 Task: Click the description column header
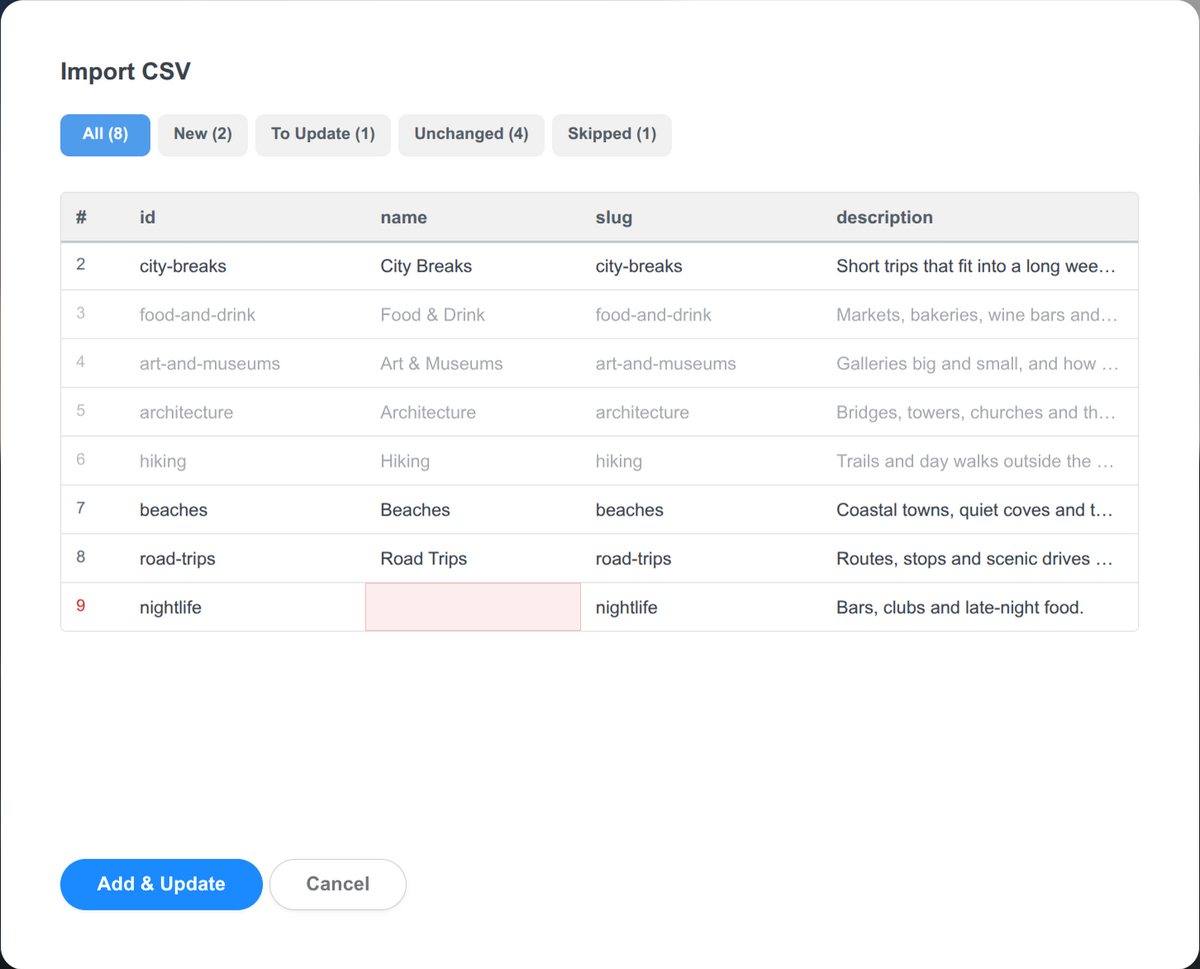(x=980, y=217)
